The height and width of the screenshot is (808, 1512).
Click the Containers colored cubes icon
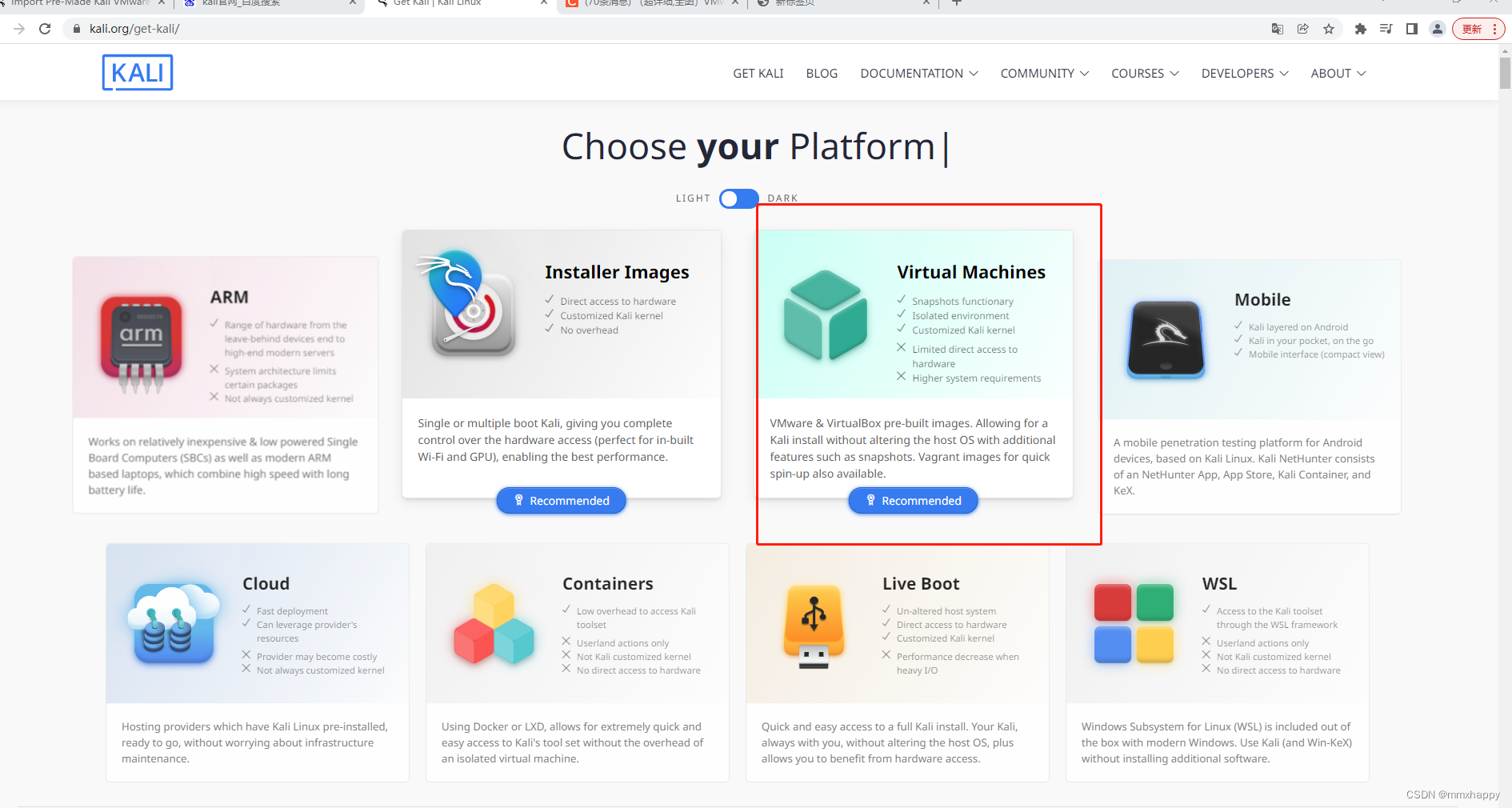(494, 624)
